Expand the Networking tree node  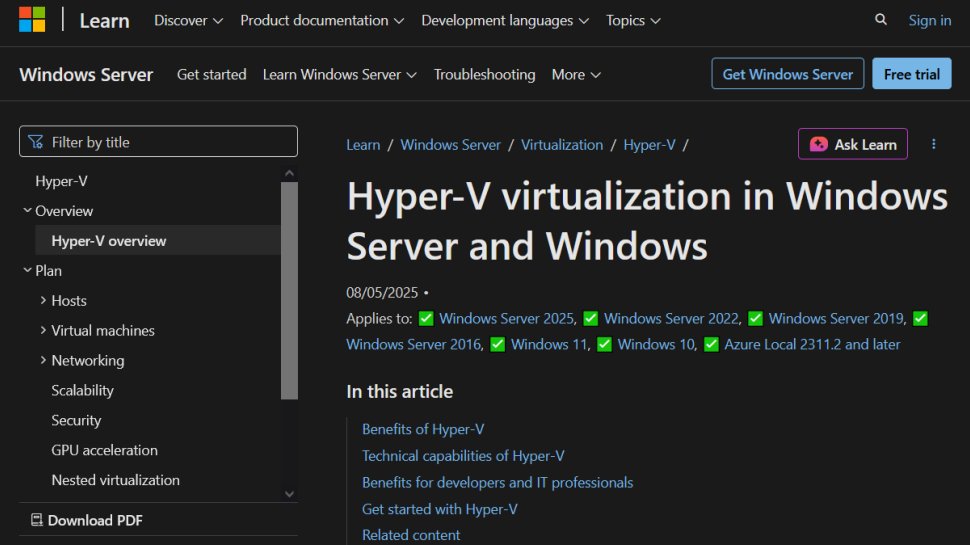click(43, 360)
